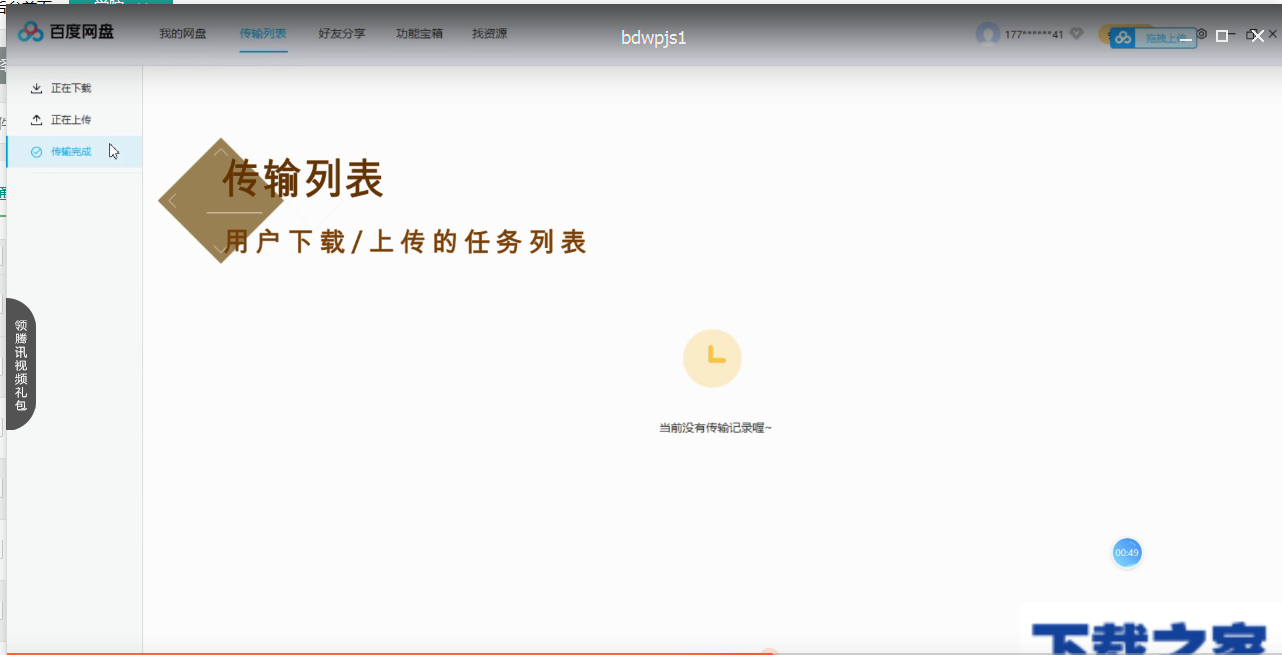Click the blue cloud icon on 拖拽上传 button
This screenshot has height=655, width=1282.
1123,36
